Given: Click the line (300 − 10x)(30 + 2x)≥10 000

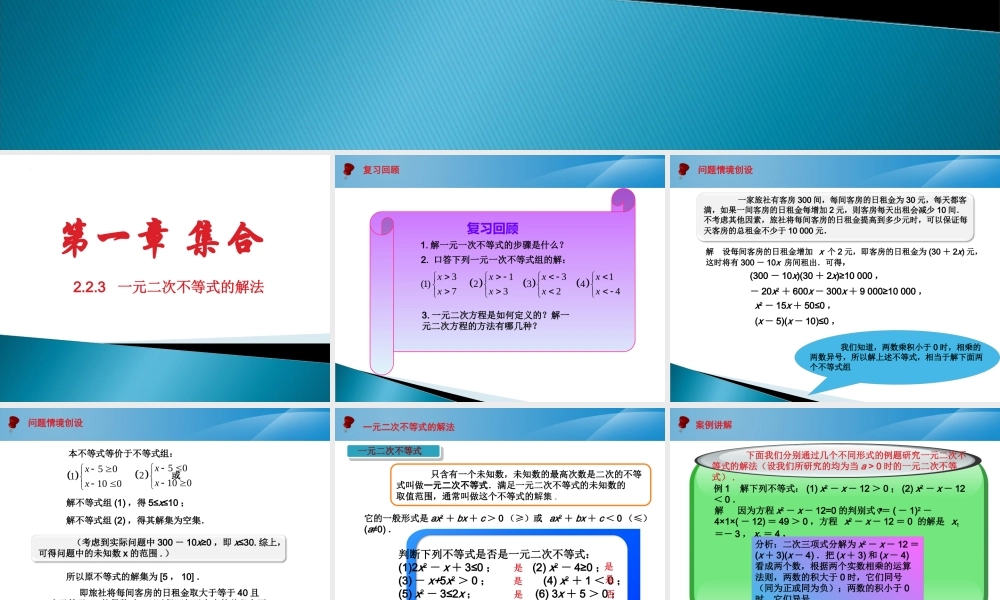Looking at the screenshot, I should 814,276.
